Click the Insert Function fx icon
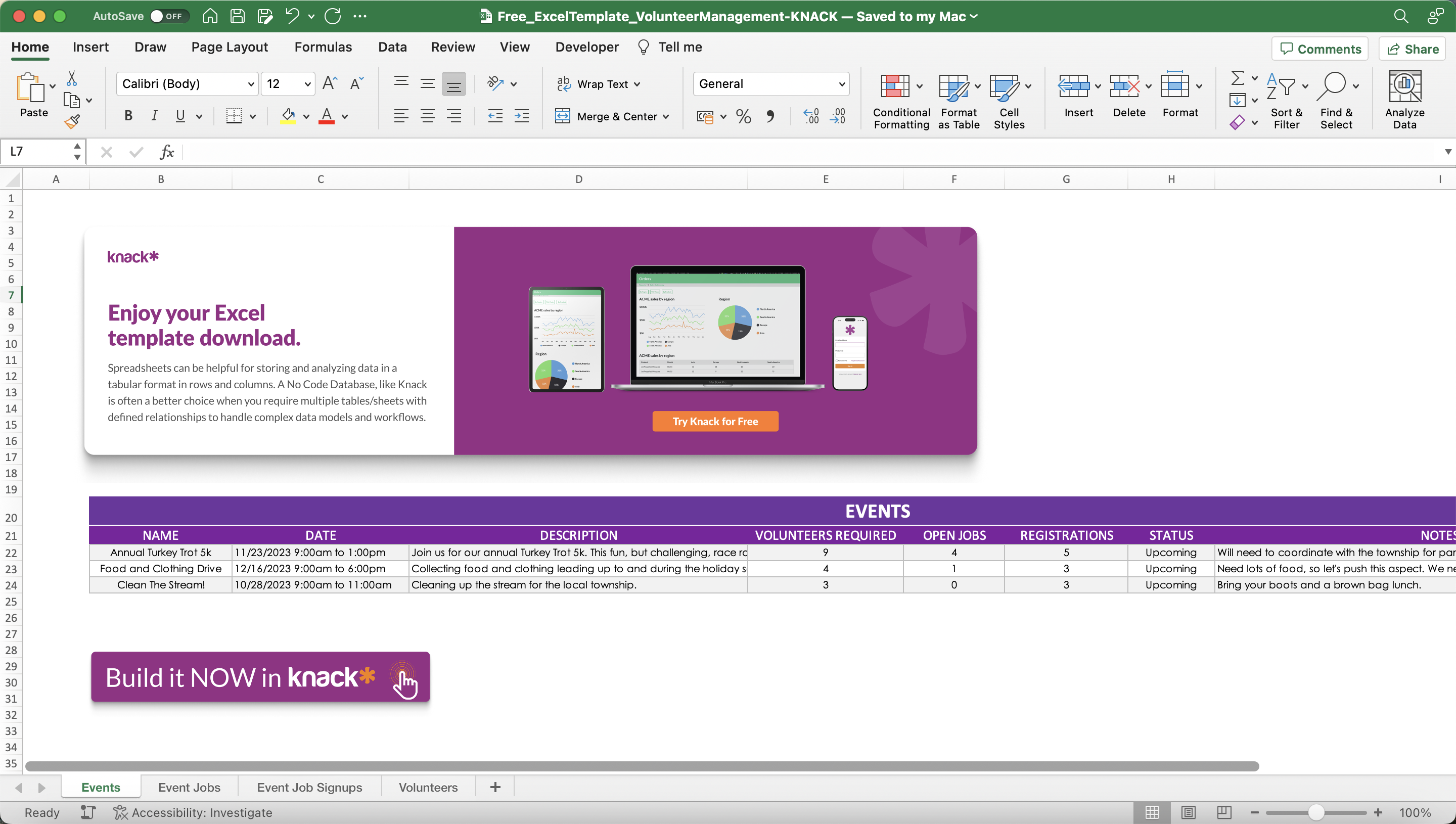Image resolution: width=1456 pixels, height=824 pixels. tap(167, 152)
